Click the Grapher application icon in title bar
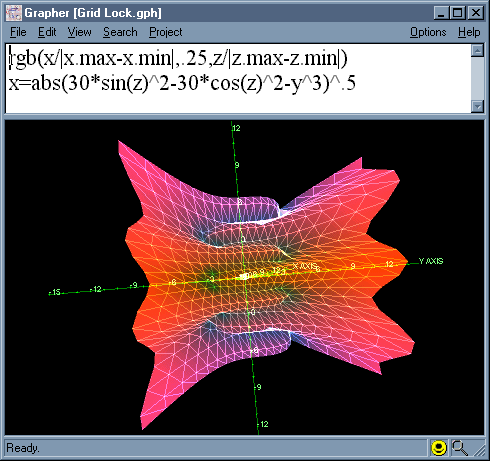Viewport: 490px width, 461px height. 14,13
